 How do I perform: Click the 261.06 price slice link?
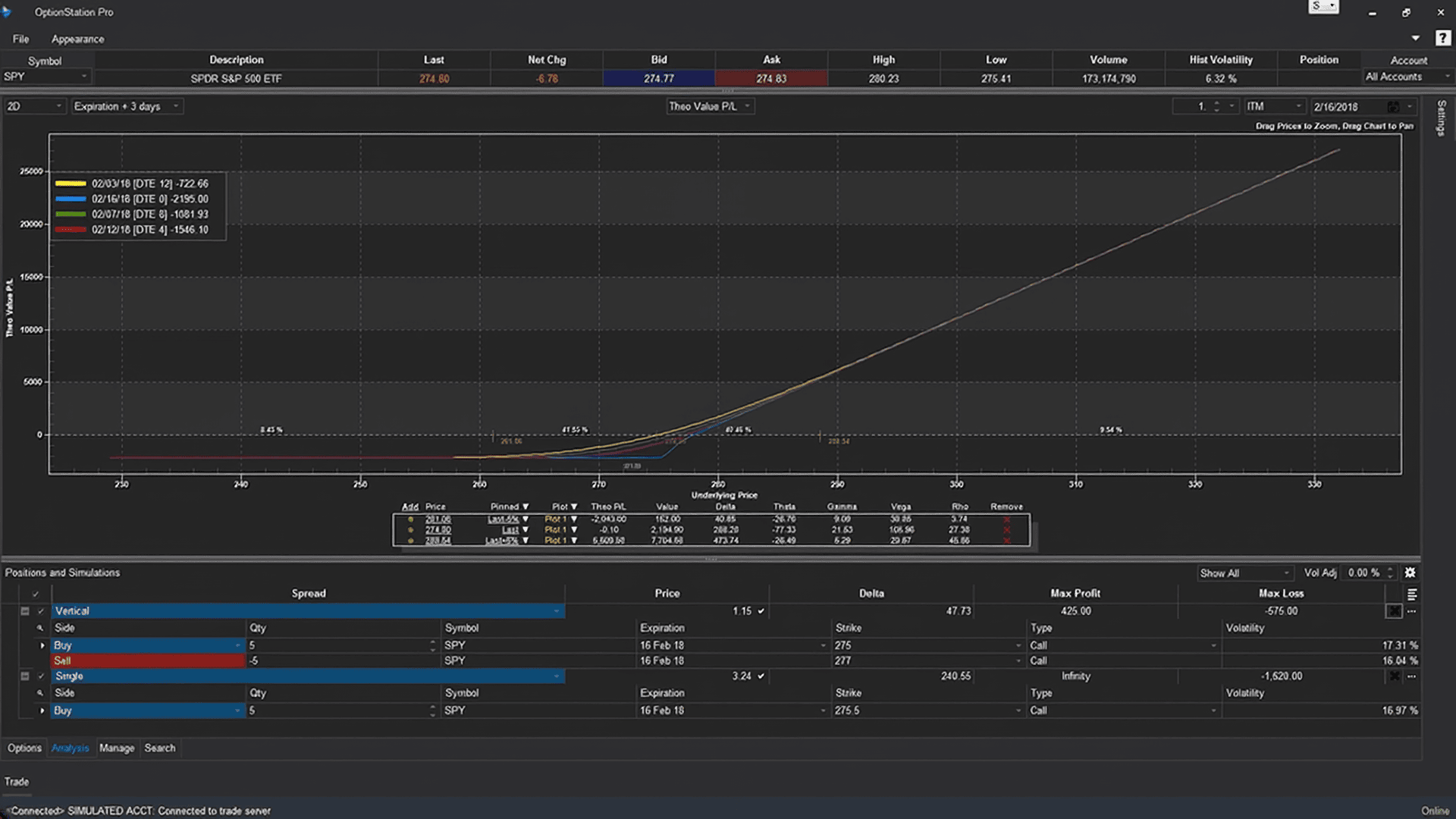tap(438, 519)
